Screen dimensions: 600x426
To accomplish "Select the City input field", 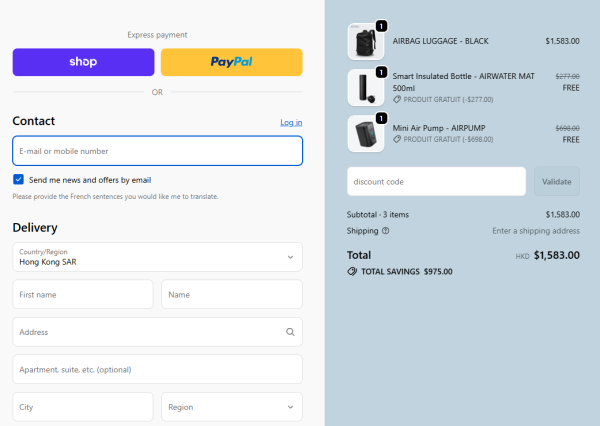I will (83, 407).
